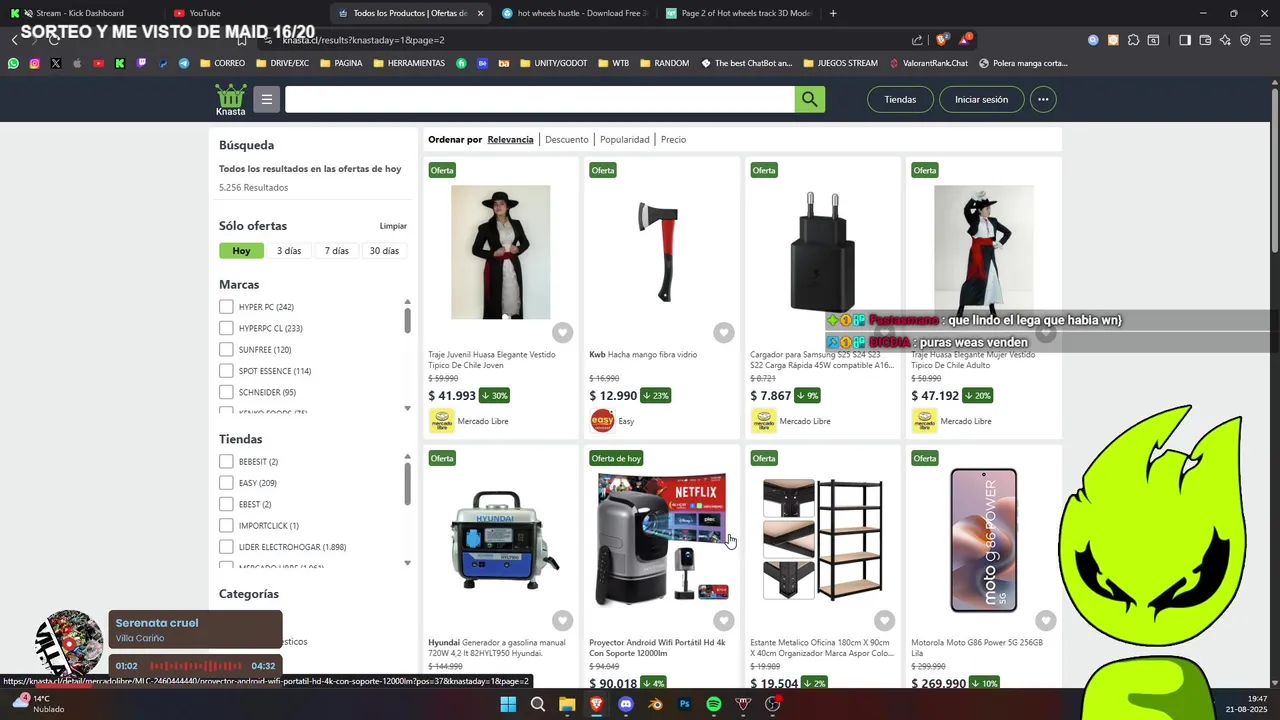Click Brave Shields icon in address bar

pos(941,40)
